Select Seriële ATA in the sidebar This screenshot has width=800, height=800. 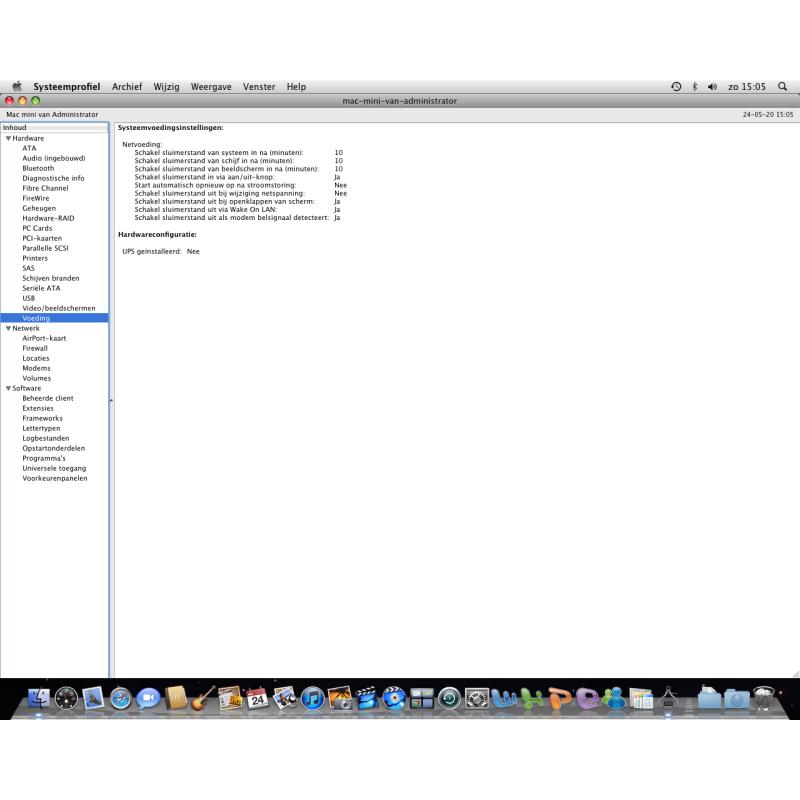pos(41,288)
